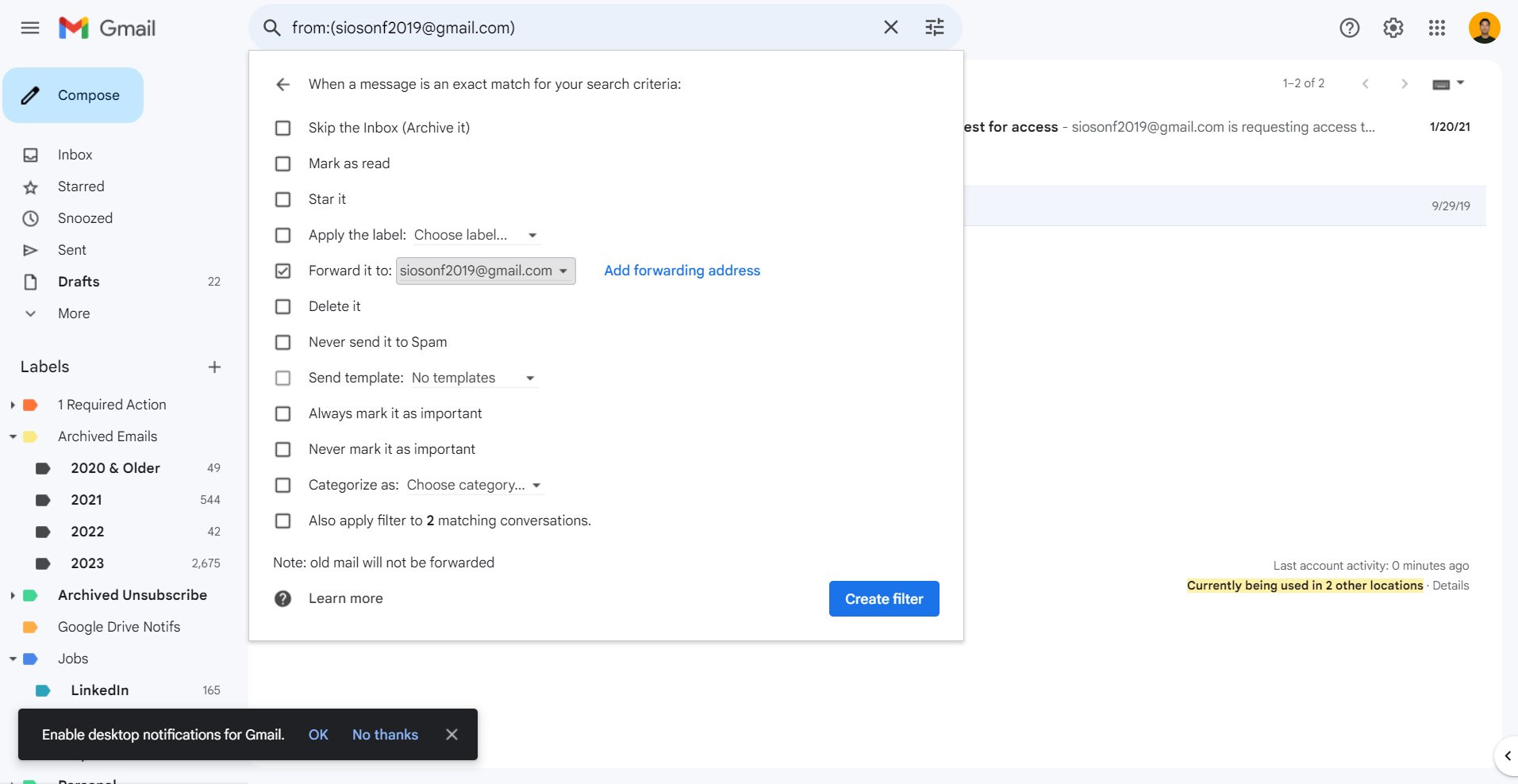This screenshot has width=1518, height=784.
Task: Open the Google apps grid
Action: coord(1436,29)
